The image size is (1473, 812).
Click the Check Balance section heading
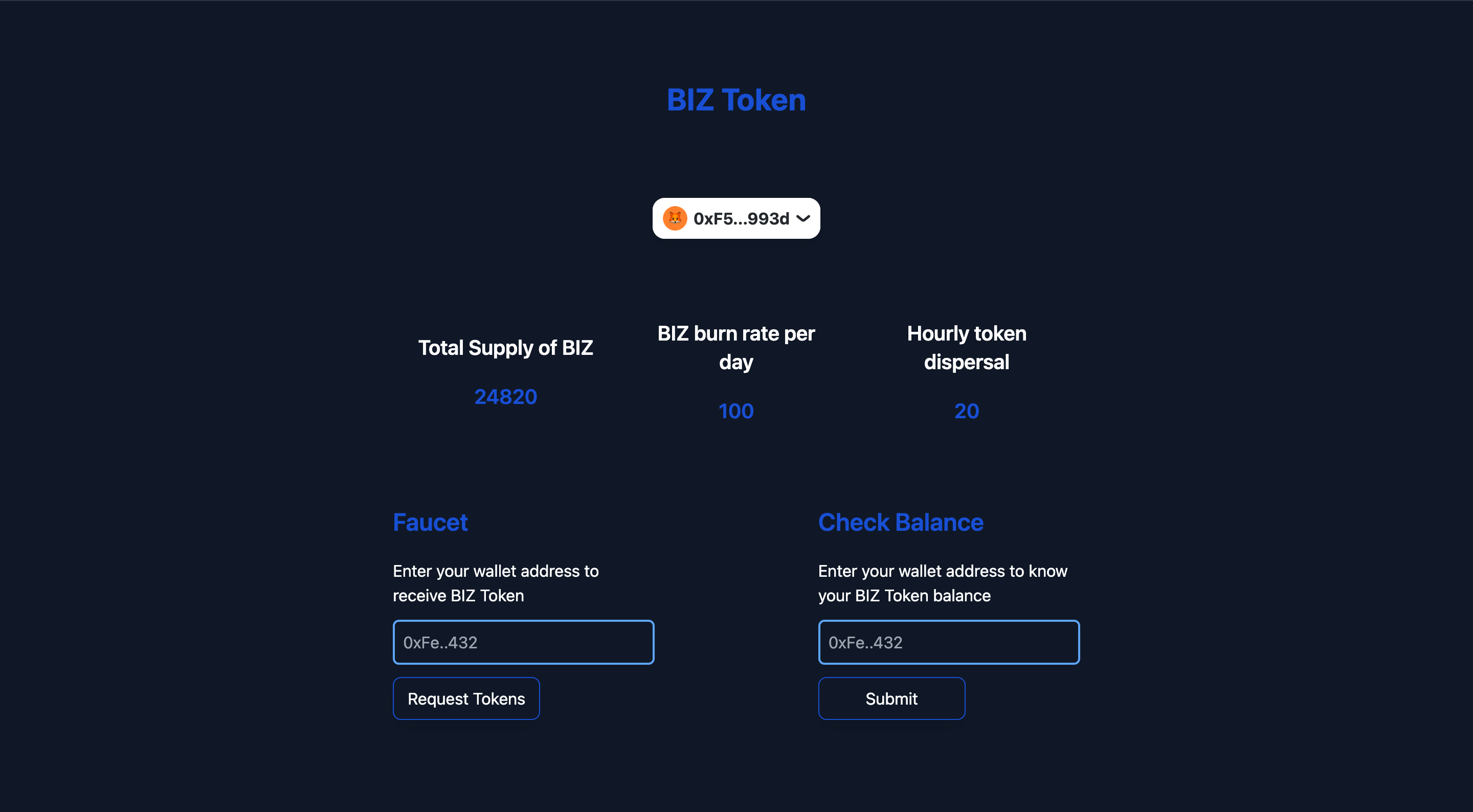[x=901, y=523]
